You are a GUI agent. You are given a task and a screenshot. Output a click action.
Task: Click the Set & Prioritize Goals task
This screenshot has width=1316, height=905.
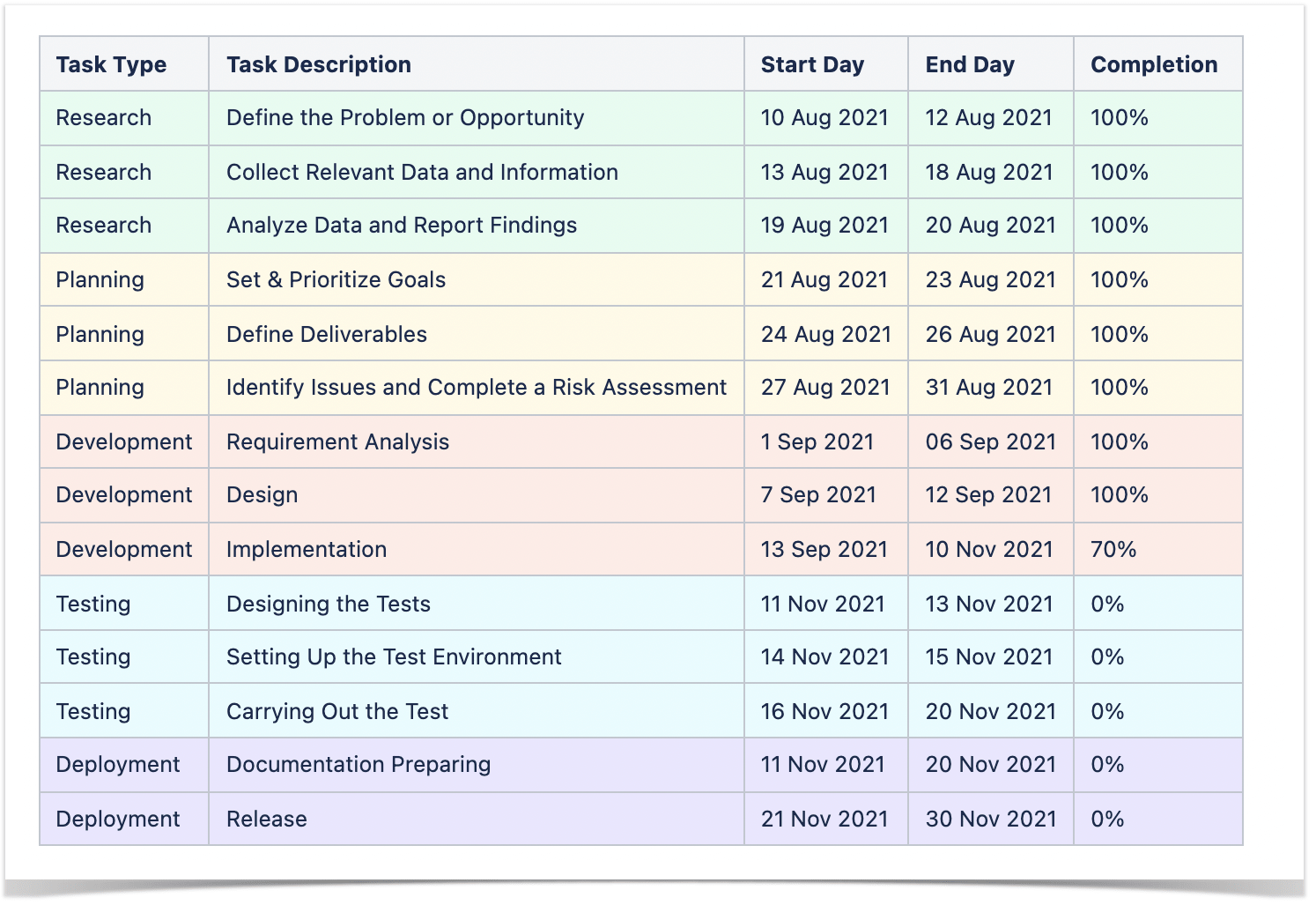335,279
